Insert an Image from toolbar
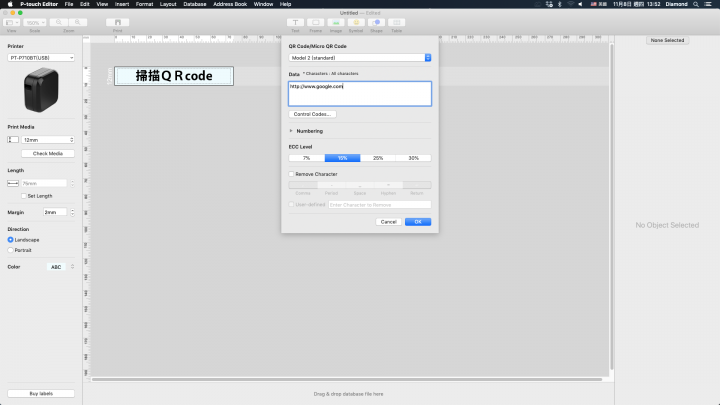Screen dimensions: 720x405 click(336, 22)
